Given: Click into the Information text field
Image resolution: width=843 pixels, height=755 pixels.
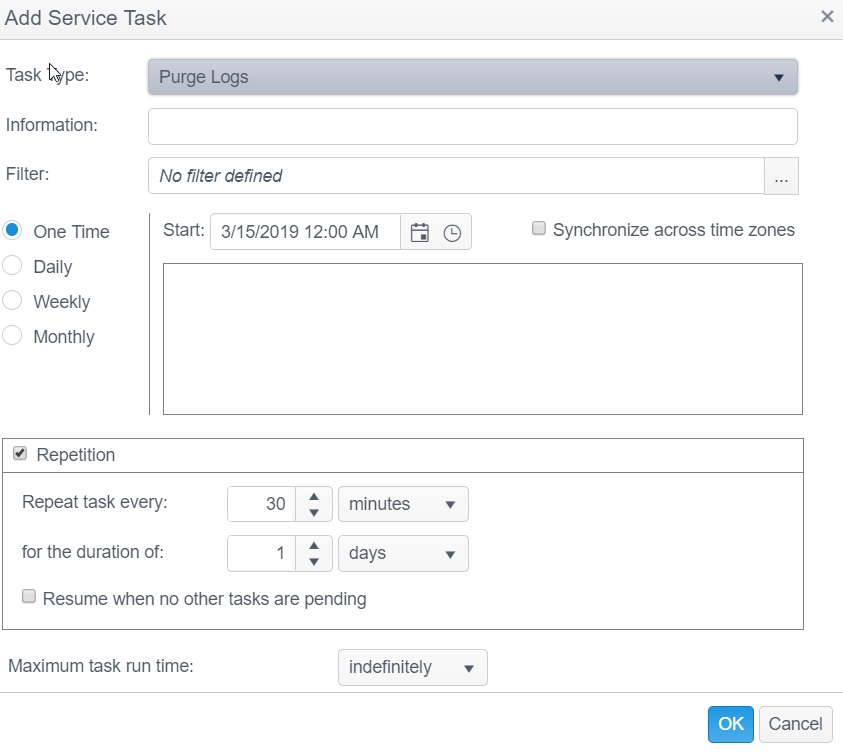Looking at the screenshot, I should pos(472,127).
